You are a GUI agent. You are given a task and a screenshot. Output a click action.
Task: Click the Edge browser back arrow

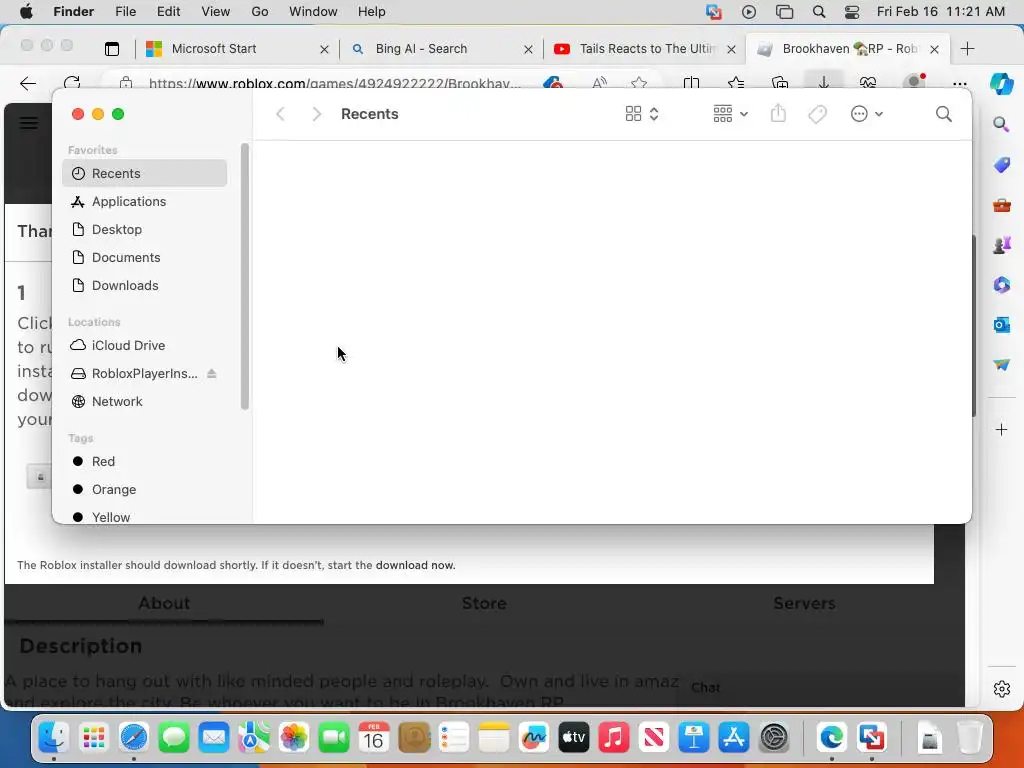coord(28,83)
